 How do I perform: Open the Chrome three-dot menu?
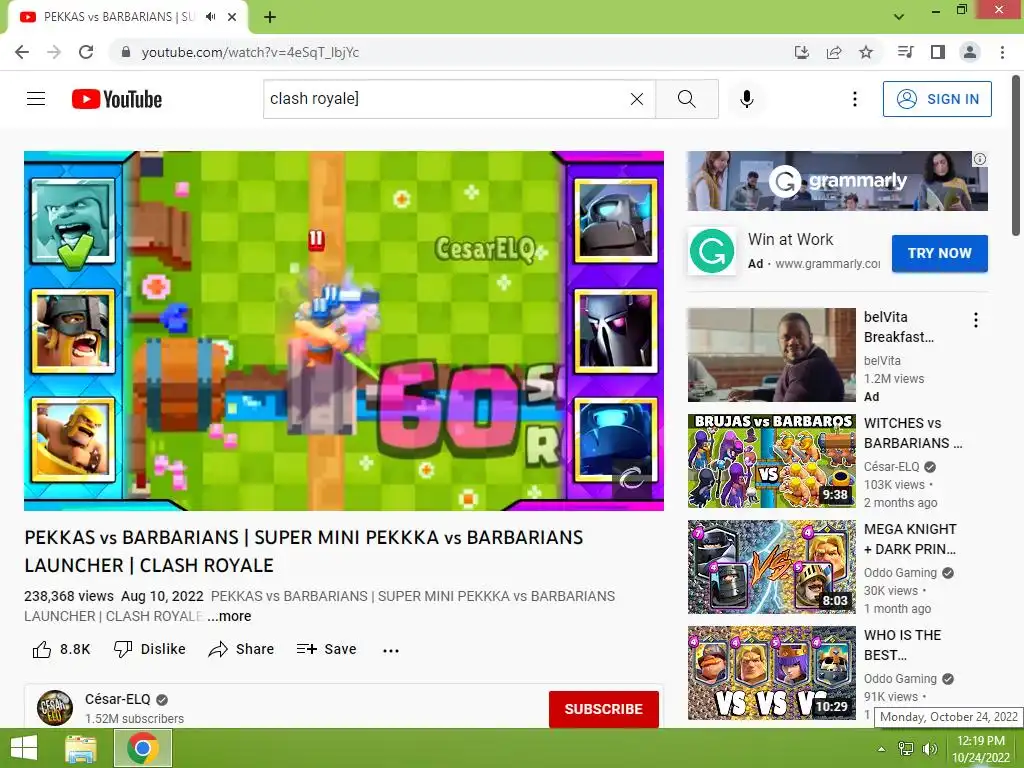(1002, 52)
